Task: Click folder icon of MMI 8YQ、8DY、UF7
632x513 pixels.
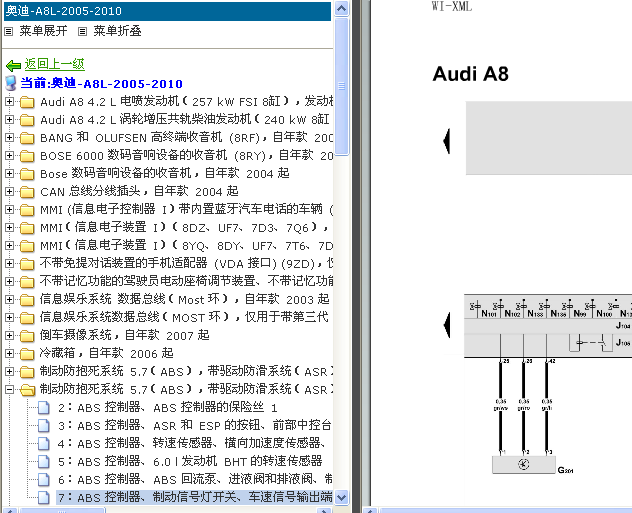Action: pos(27,246)
